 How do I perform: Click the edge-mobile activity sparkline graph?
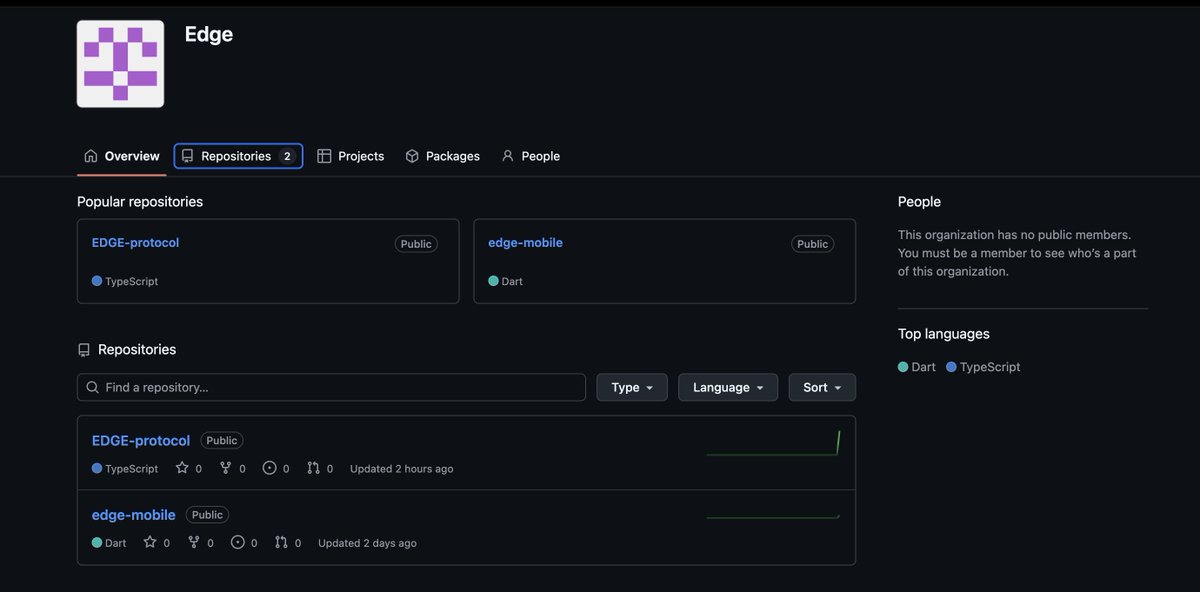tap(773, 516)
